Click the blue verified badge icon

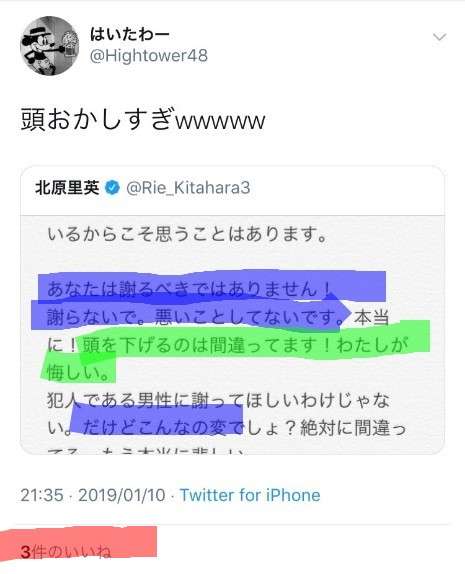112,188
